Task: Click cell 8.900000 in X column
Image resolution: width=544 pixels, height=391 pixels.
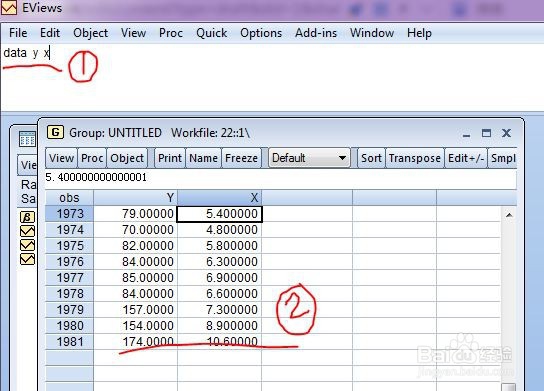Action: point(220,325)
